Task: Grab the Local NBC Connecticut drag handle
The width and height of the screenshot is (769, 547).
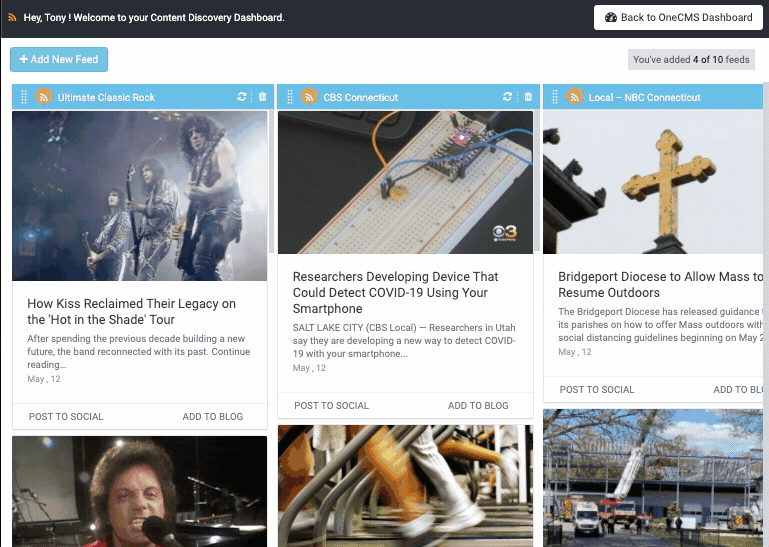Action: coord(555,97)
